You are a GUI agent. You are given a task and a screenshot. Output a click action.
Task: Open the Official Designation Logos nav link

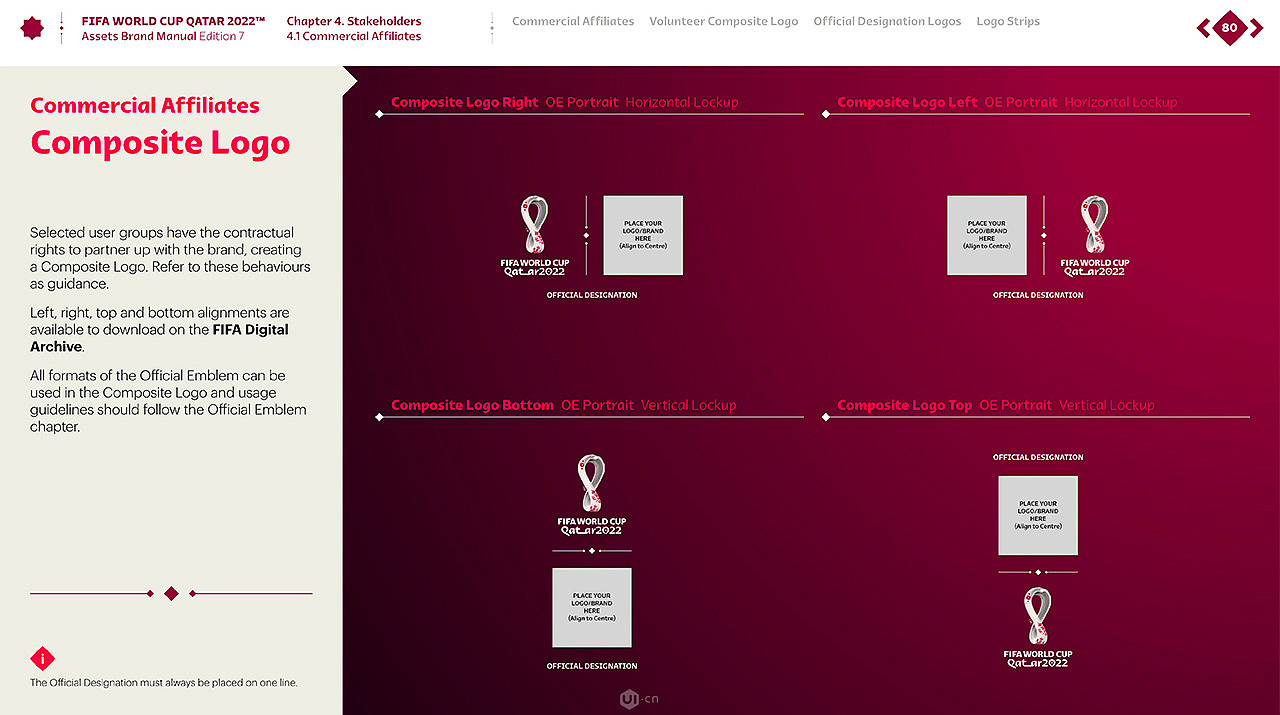[x=887, y=21]
